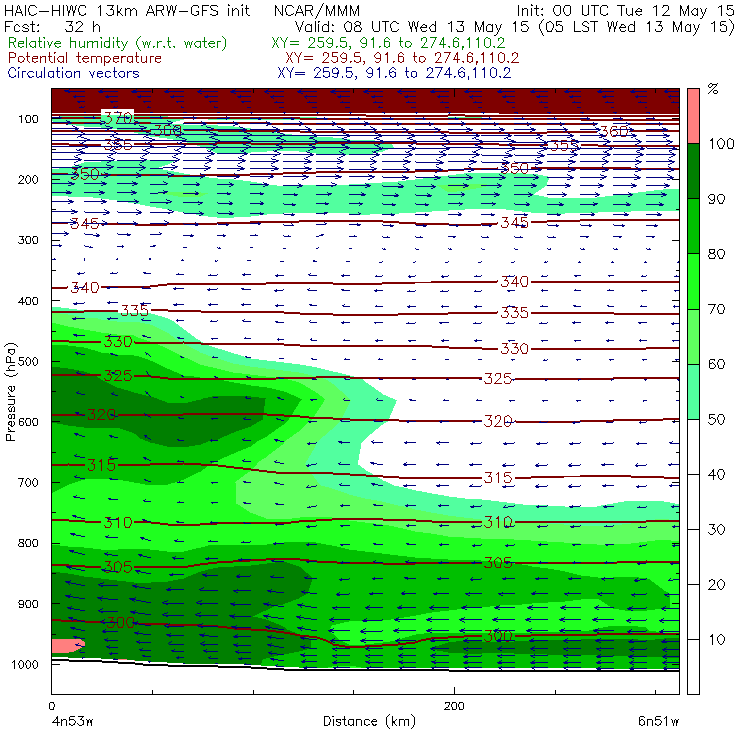The image size is (740, 740).
Task: Click the red XY coordinates line
Action: tap(402, 58)
